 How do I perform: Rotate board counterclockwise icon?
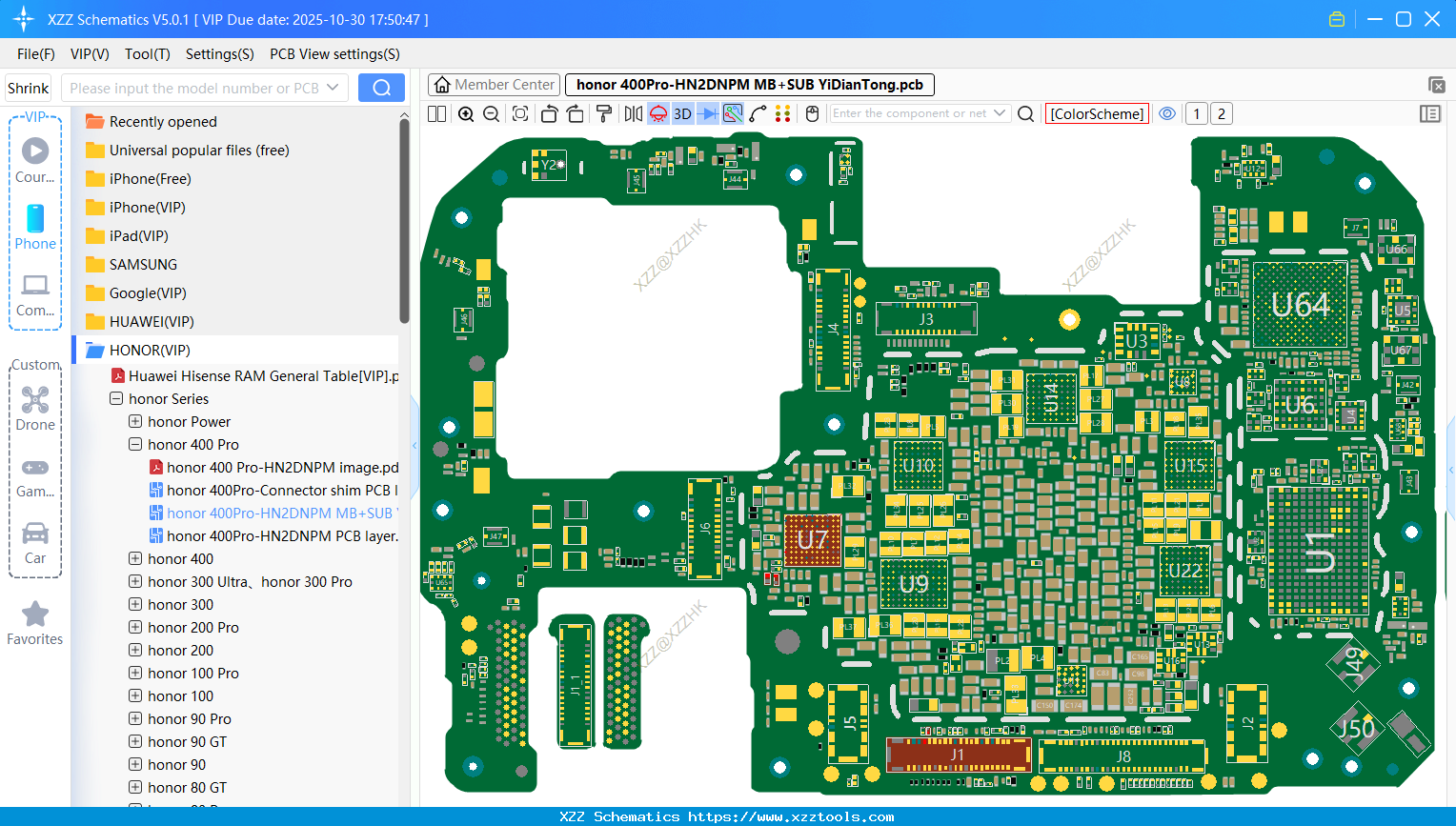point(549,113)
